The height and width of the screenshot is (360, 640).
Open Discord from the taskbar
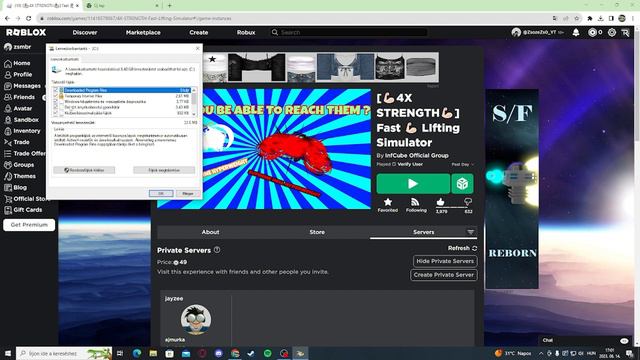(219, 353)
